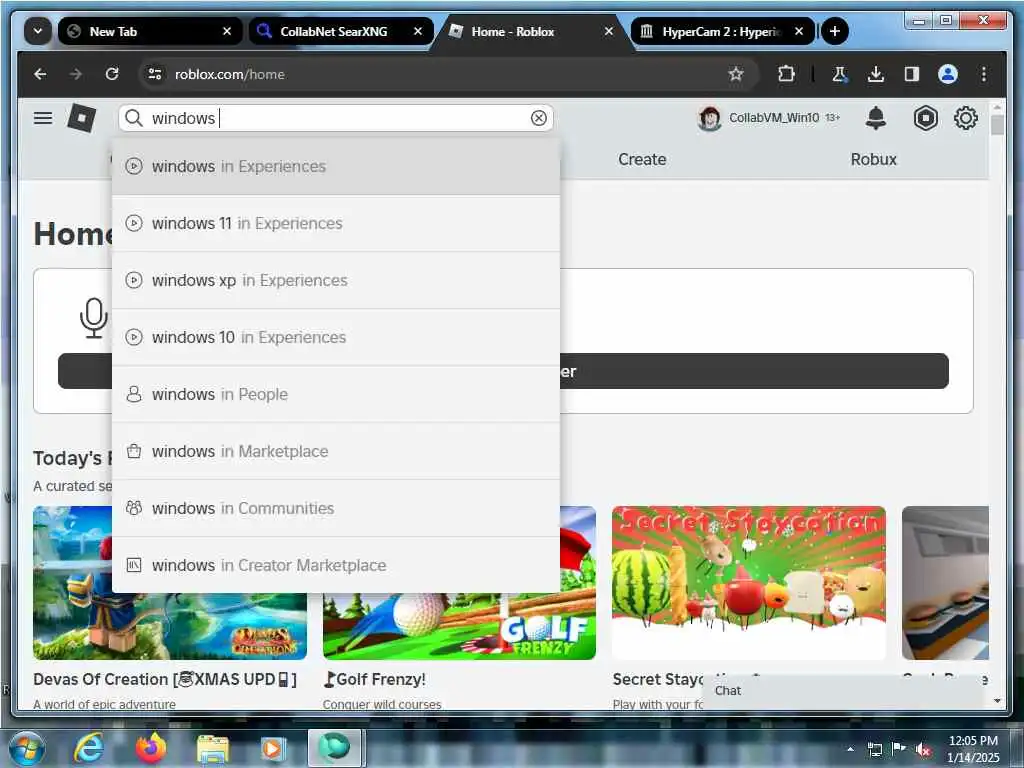Image resolution: width=1024 pixels, height=768 pixels.
Task: Expand the tab search dropdown arrow
Action: [x=38, y=31]
